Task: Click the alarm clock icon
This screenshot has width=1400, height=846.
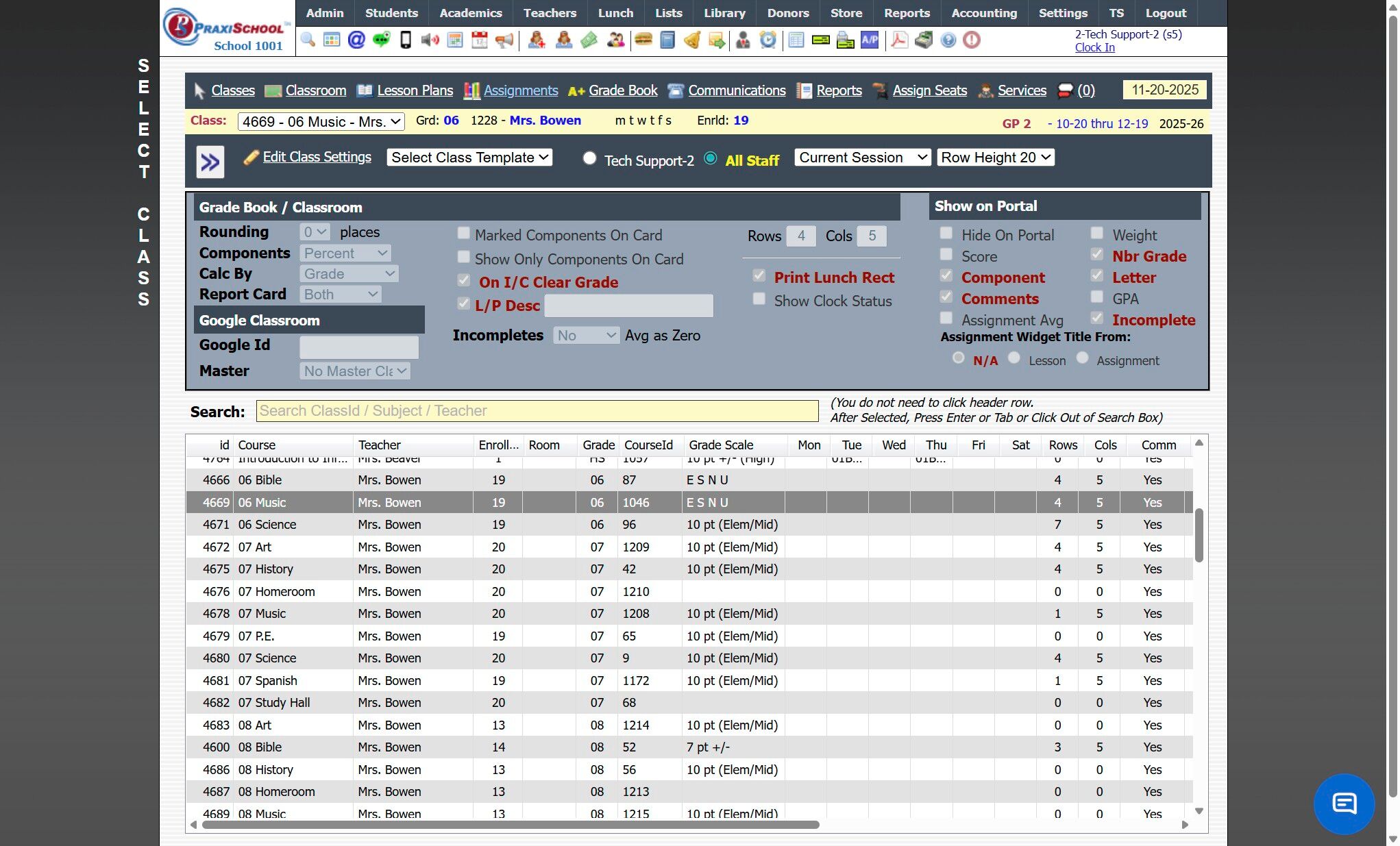Action: (768, 40)
